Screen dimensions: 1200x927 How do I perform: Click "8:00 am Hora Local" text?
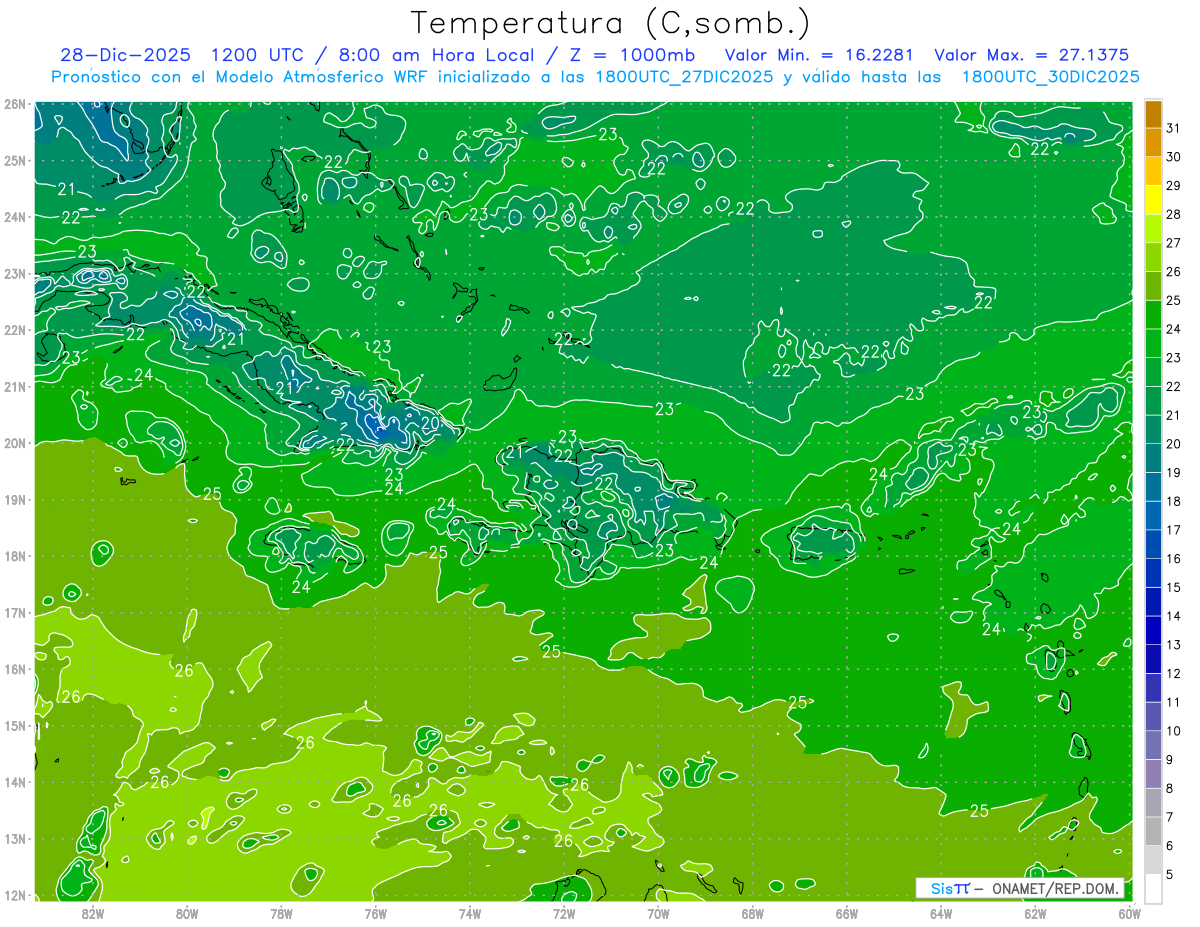coord(436,55)
